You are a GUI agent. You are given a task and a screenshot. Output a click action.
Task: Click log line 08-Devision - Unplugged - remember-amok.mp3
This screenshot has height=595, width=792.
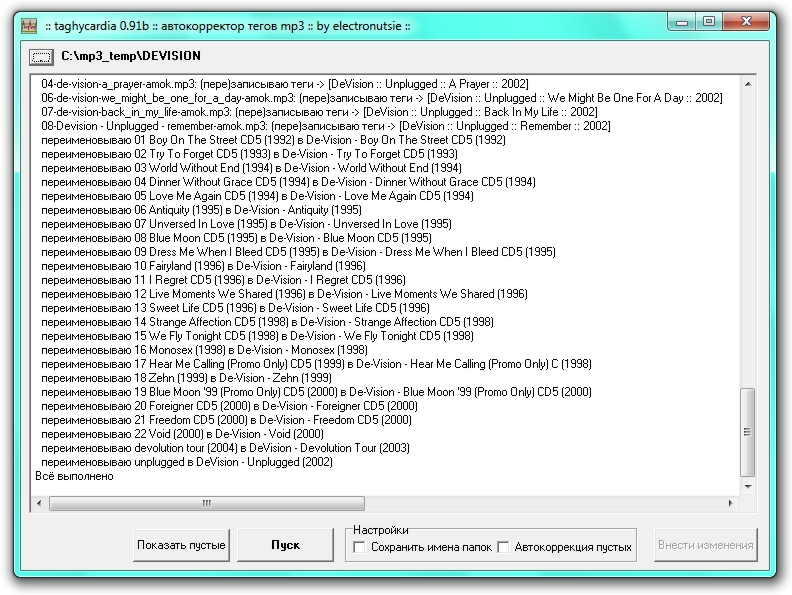(326, 126)
